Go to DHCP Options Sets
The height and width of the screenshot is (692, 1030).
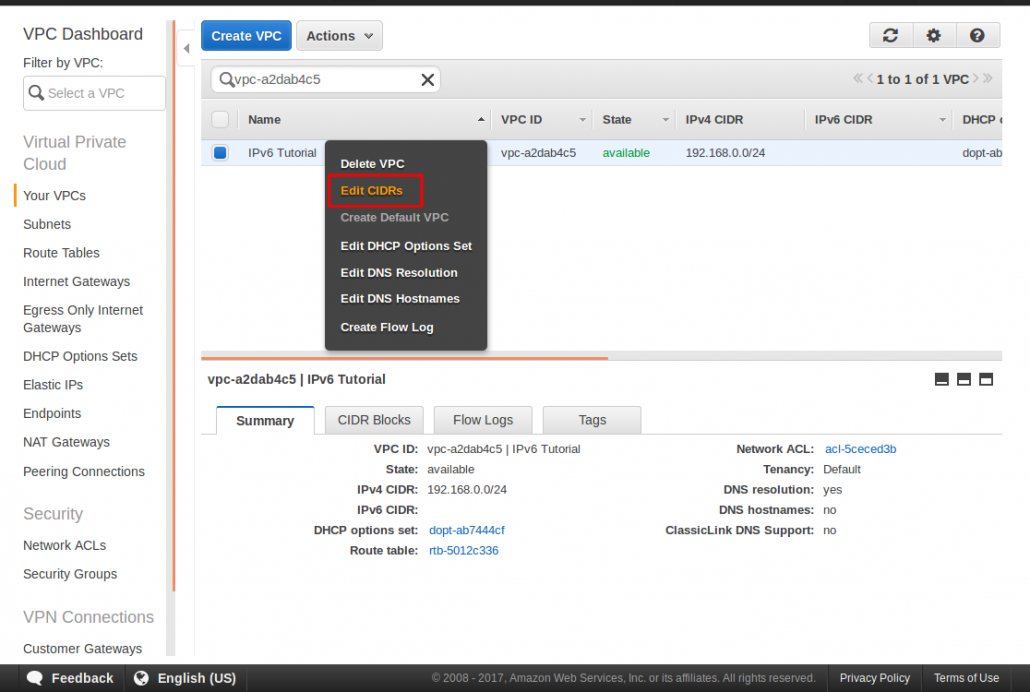point(80,356)
